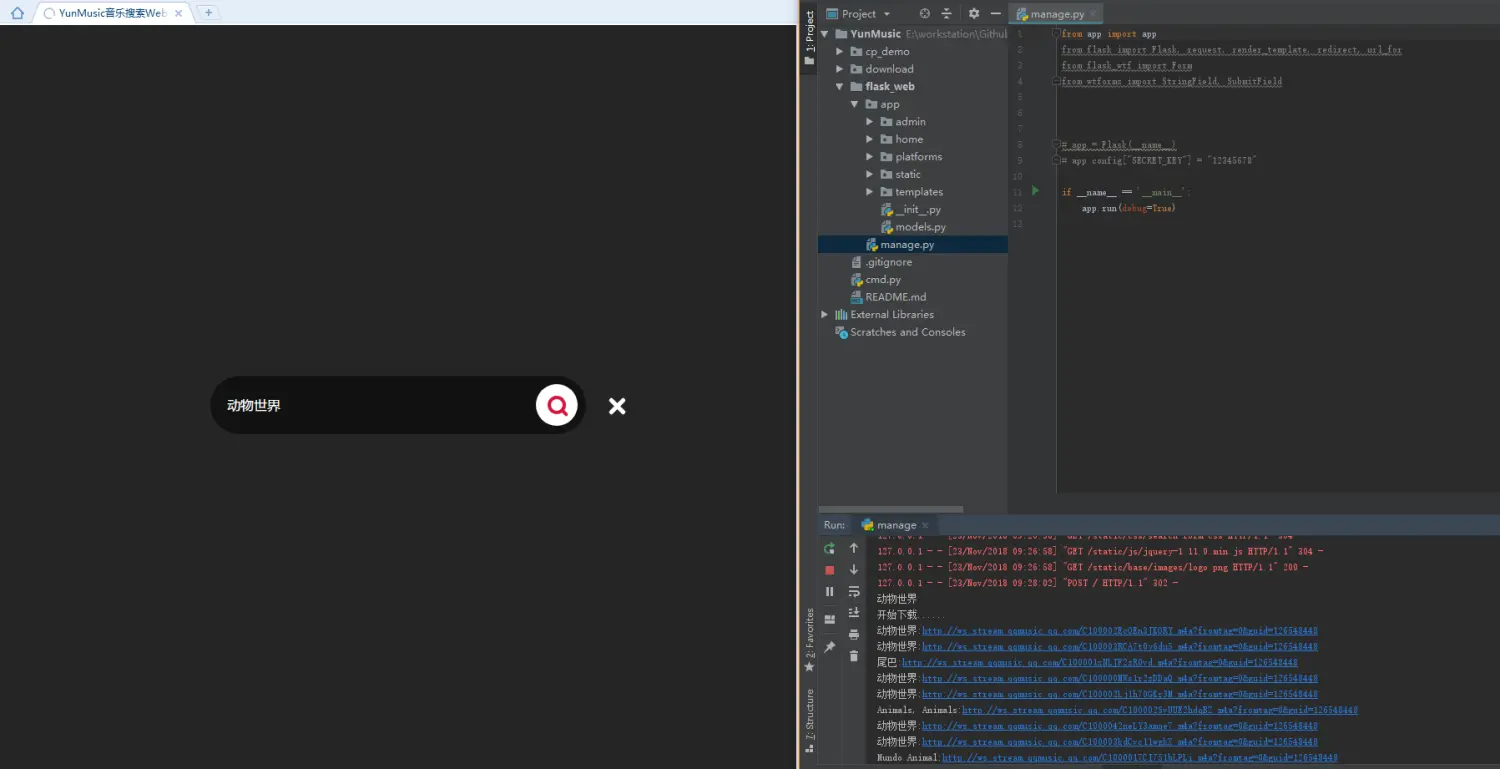Screen dimensions: 1500x769
Task: Toggle the 1: Project side tool window
Action: 809,38
